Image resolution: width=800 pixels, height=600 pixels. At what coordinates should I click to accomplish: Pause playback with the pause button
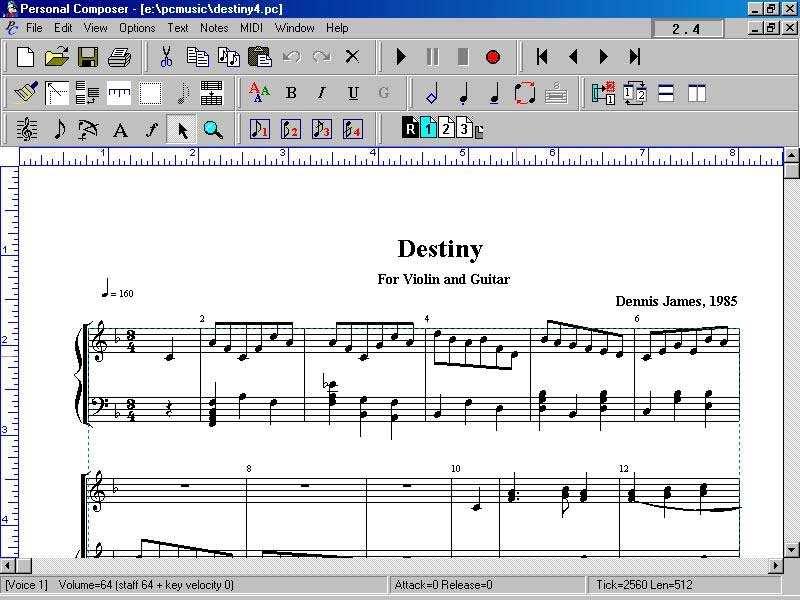[432, 57]
